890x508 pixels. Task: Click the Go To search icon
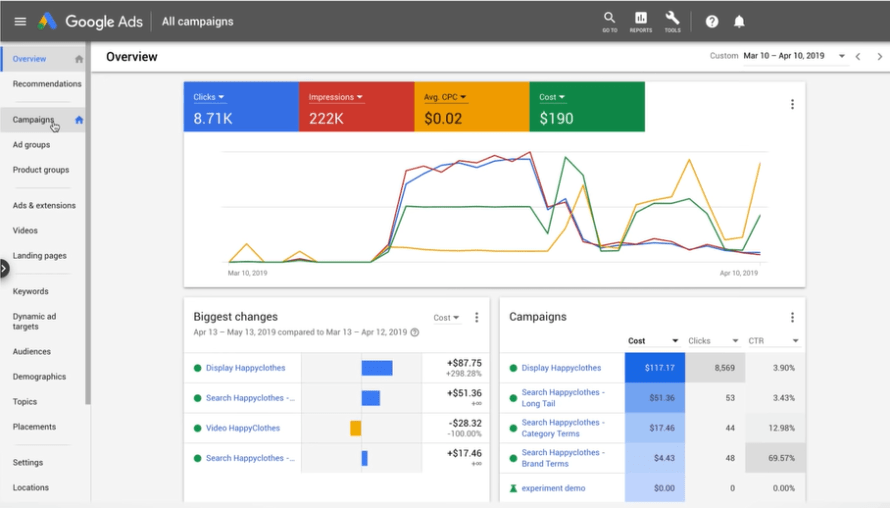tap(609, 20)
